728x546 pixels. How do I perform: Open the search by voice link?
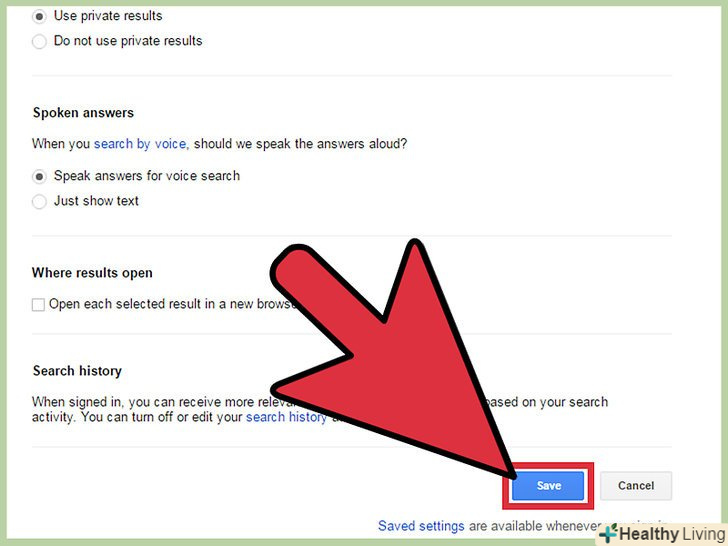pyautogui.click(x=141, y=144)
